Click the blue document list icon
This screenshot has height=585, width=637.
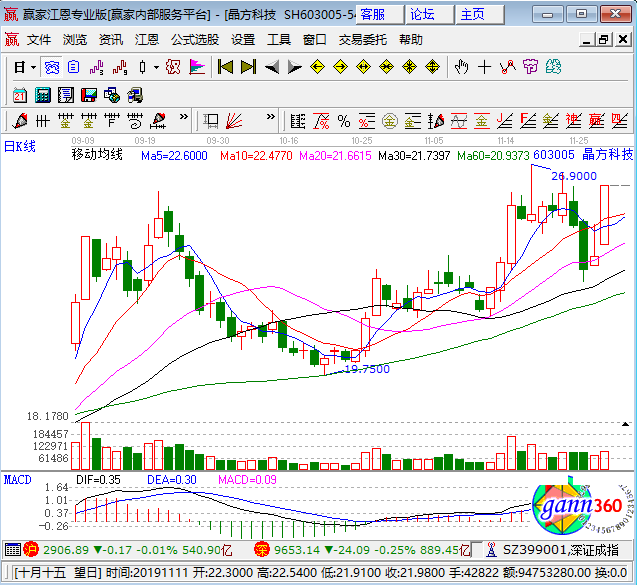click(x=74, y=67)
